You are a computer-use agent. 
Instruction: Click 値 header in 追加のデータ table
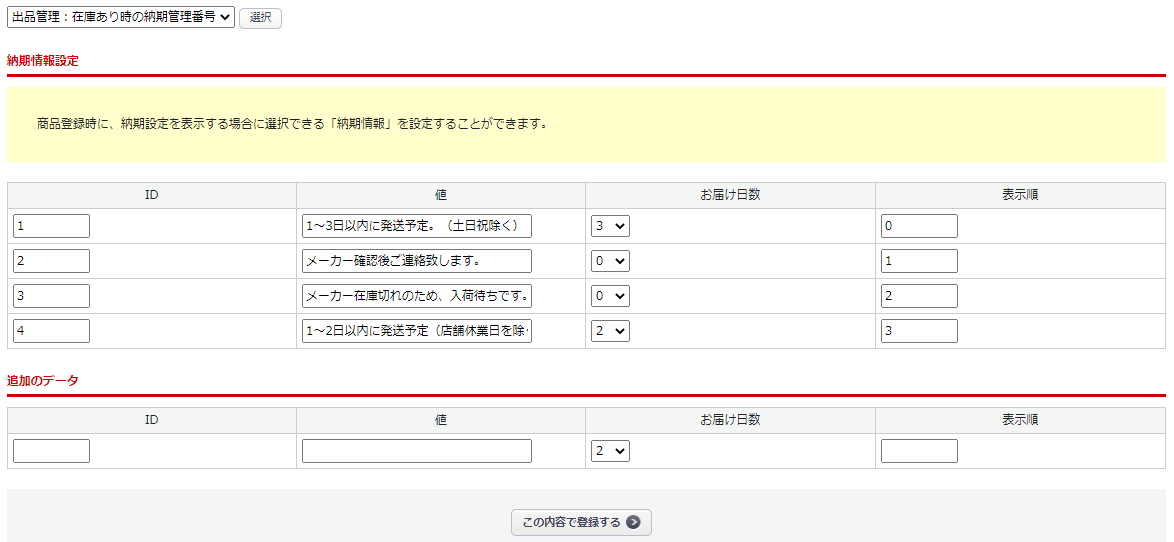441,420
